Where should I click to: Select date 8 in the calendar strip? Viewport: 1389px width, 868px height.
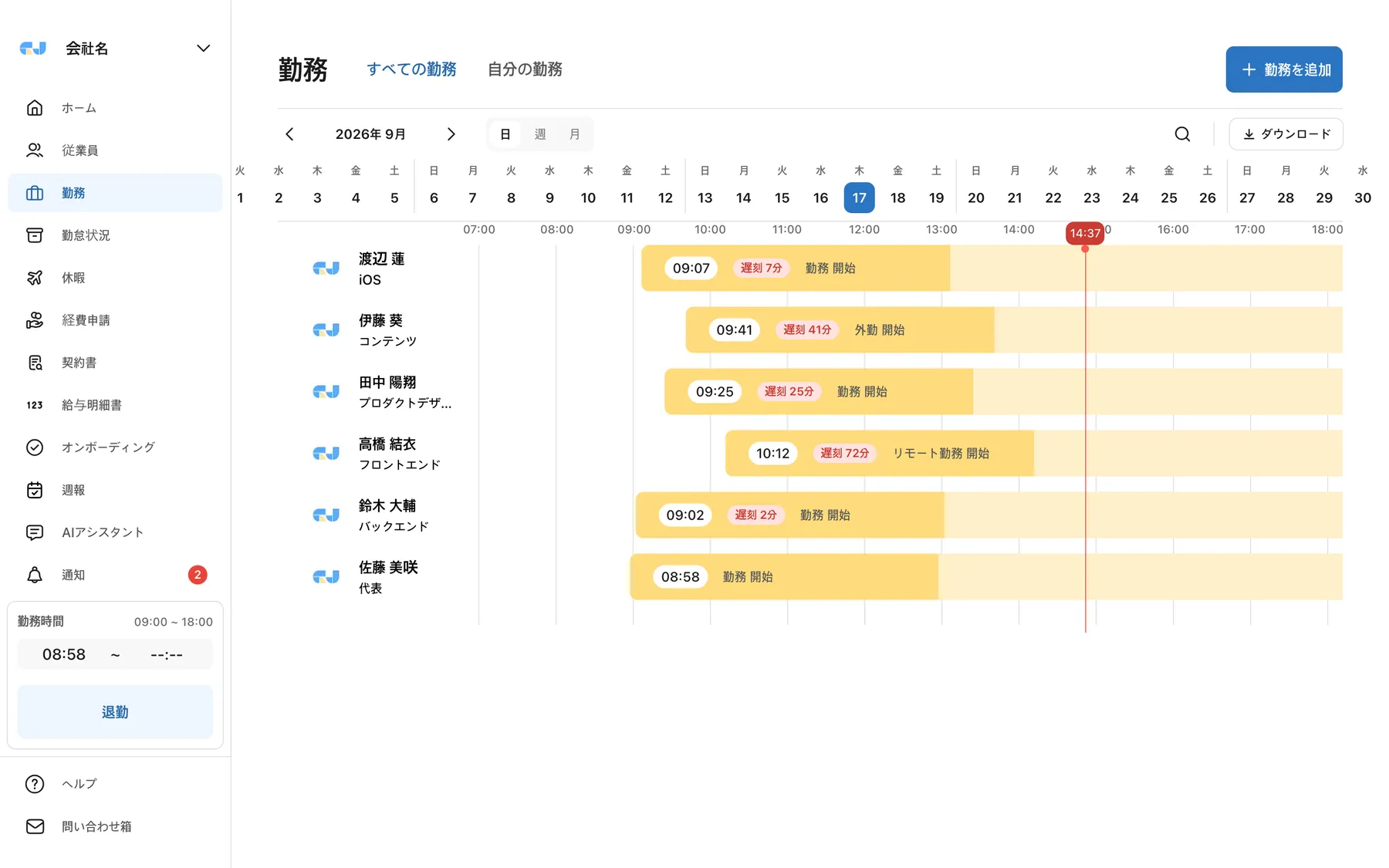click(511, 198)
